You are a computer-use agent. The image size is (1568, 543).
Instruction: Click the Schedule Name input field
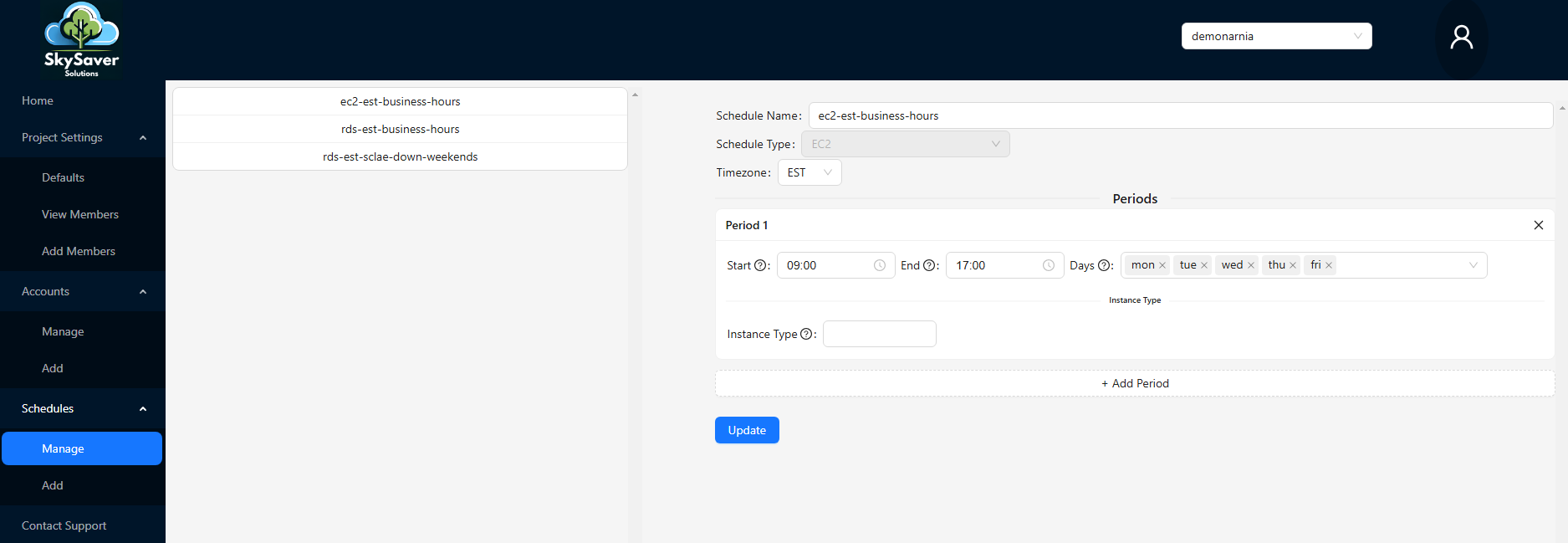[1181, 115]
